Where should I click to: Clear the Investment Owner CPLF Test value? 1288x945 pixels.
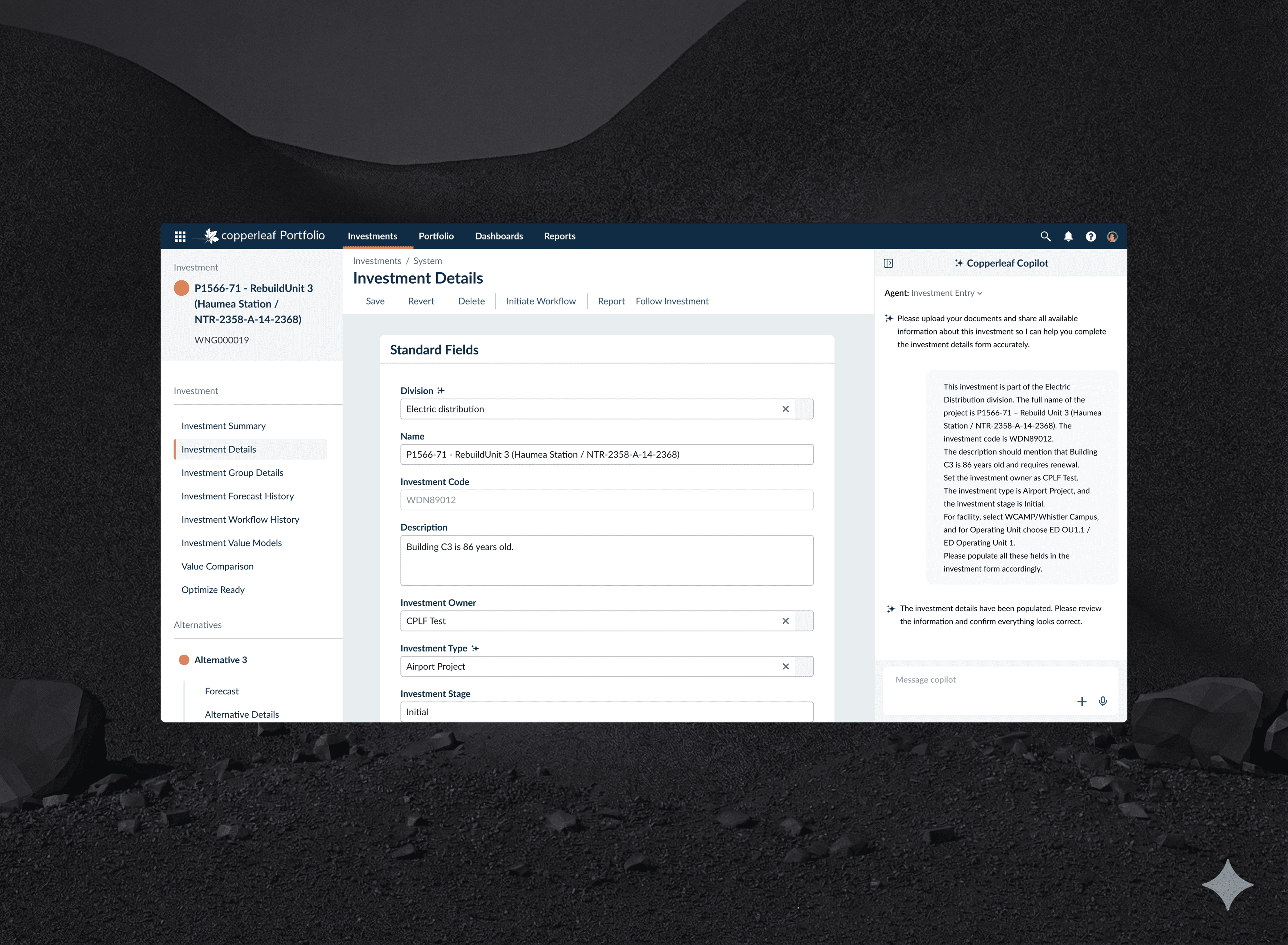786,621
